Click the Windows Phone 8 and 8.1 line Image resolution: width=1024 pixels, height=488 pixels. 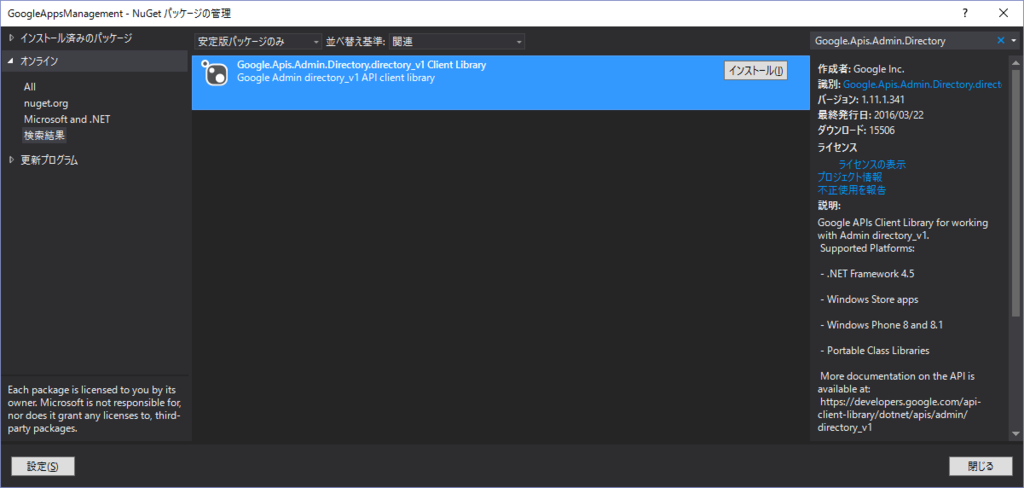882,325
